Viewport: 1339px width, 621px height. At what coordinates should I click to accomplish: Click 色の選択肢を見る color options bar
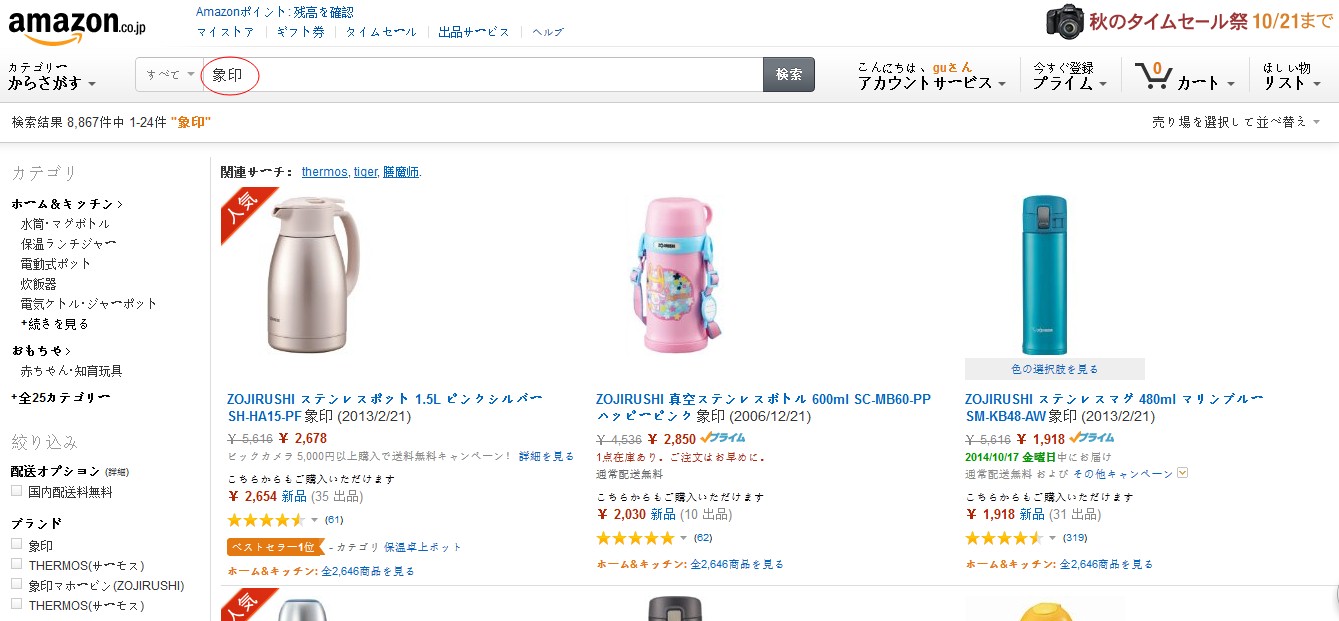pos(1054,369)
